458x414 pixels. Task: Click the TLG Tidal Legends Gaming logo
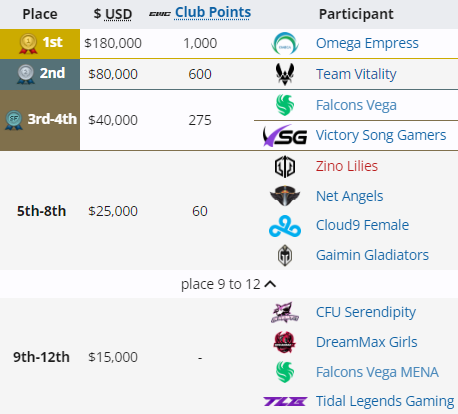coord(285,401)
